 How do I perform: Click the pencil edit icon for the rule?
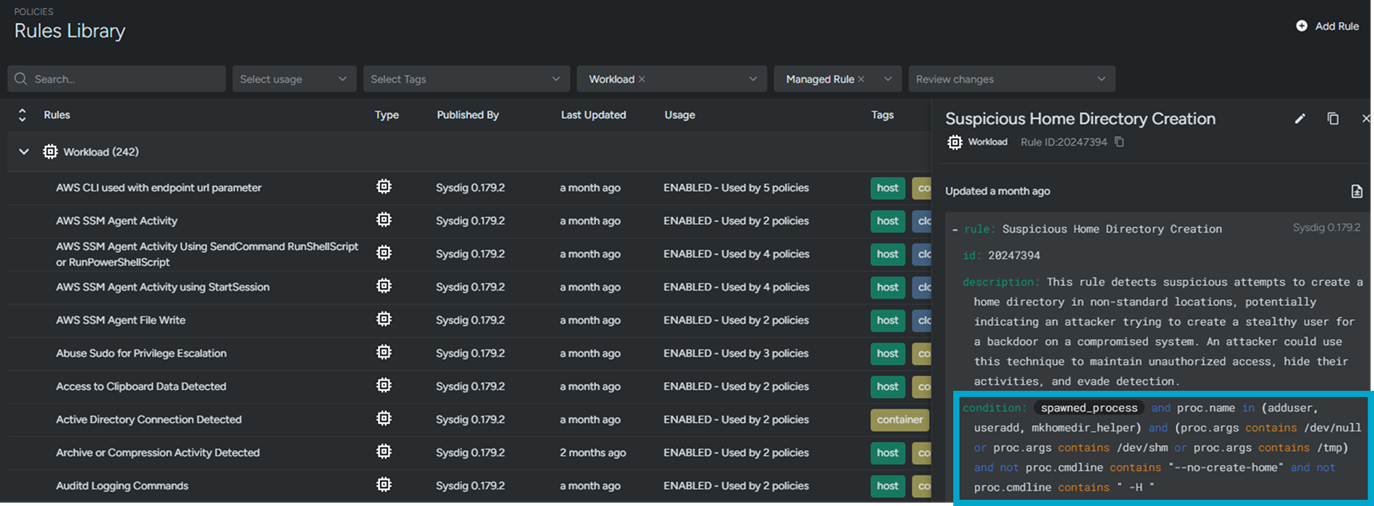pyautogui.click(x=1300, y=119)
